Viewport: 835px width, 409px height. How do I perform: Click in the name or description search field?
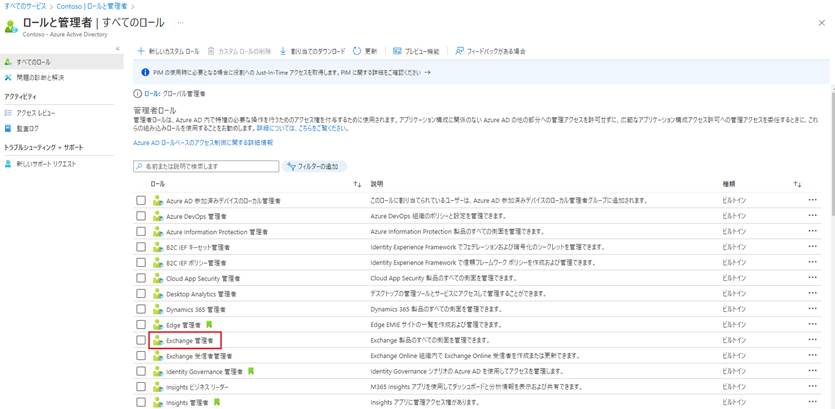click(x=206, y=167)
